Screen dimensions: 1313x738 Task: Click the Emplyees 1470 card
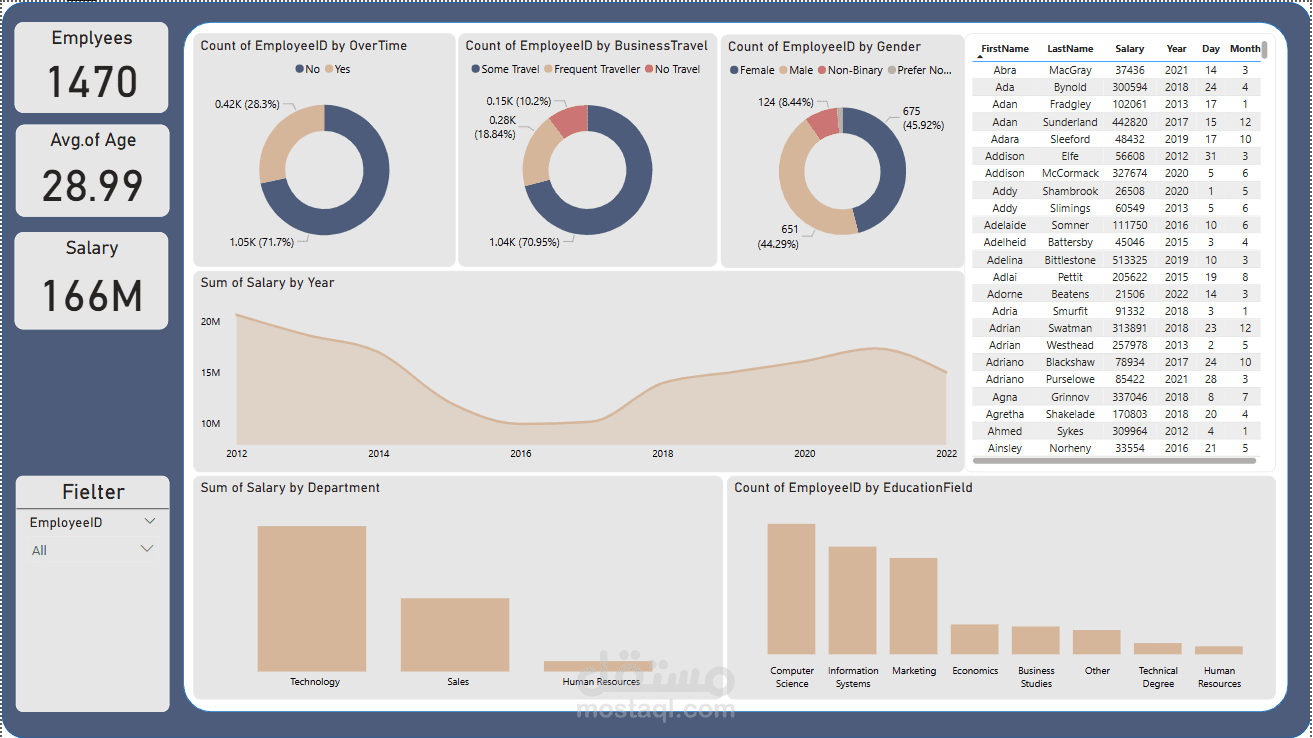point(92,67)
